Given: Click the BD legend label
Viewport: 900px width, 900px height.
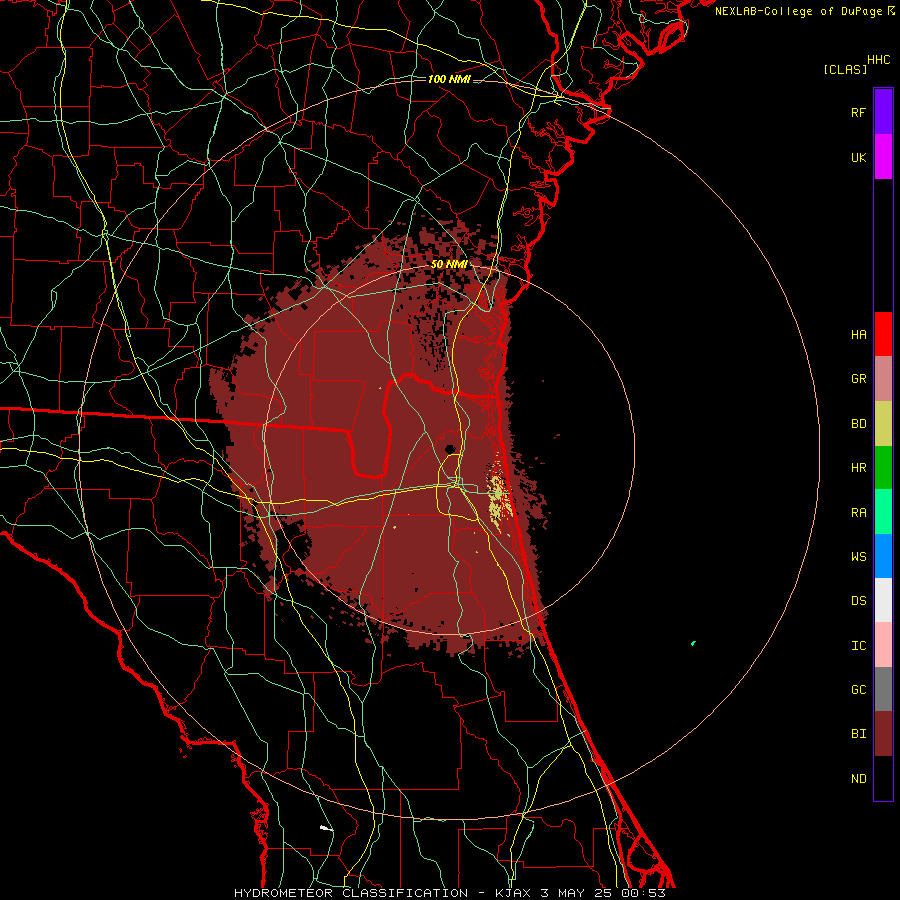Looking at the screenshot, I should click(x=858, y=424).
